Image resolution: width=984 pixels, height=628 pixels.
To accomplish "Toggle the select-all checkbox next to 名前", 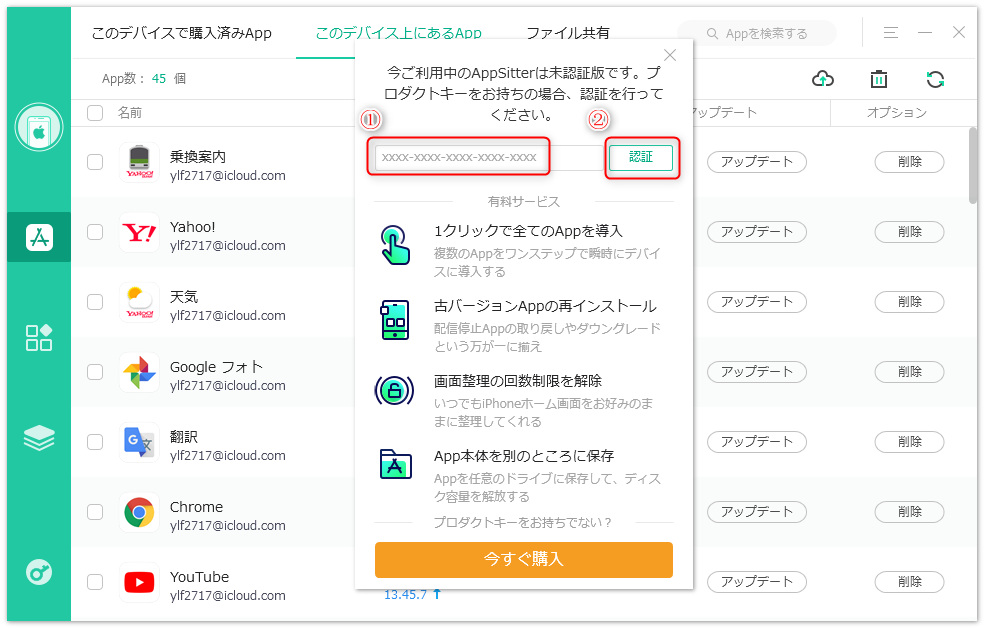I will pyautogui.click(x=95, y=113).
